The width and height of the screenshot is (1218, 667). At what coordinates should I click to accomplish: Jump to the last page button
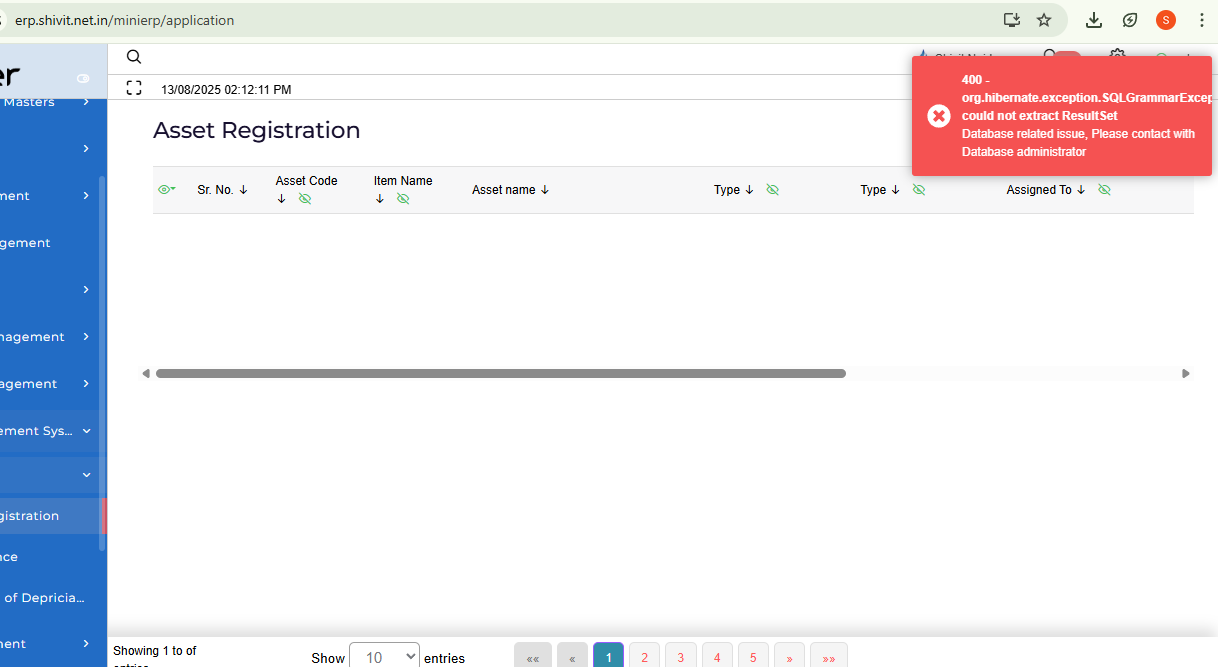pos(828,657)
